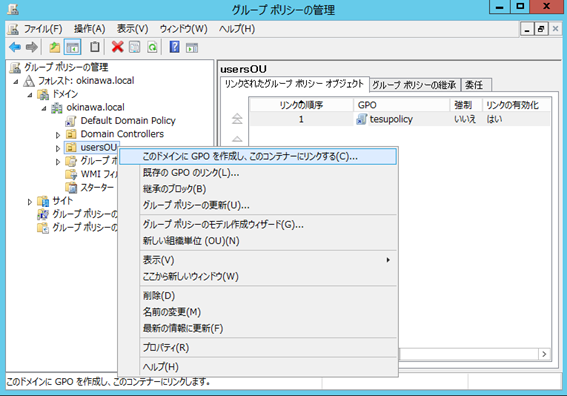Screen dimensions: 567x396
Task: Switch to リンクされたグループ ポリシー オブジェクト tab
Action: coord(294,84)
